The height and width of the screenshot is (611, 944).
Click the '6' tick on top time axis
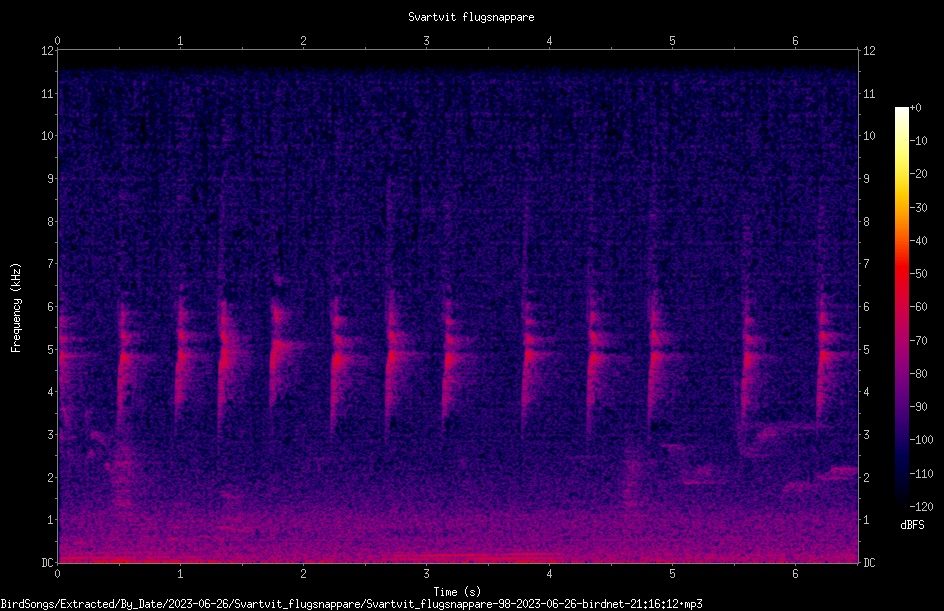pyautogui.click(x=795, y=41)
